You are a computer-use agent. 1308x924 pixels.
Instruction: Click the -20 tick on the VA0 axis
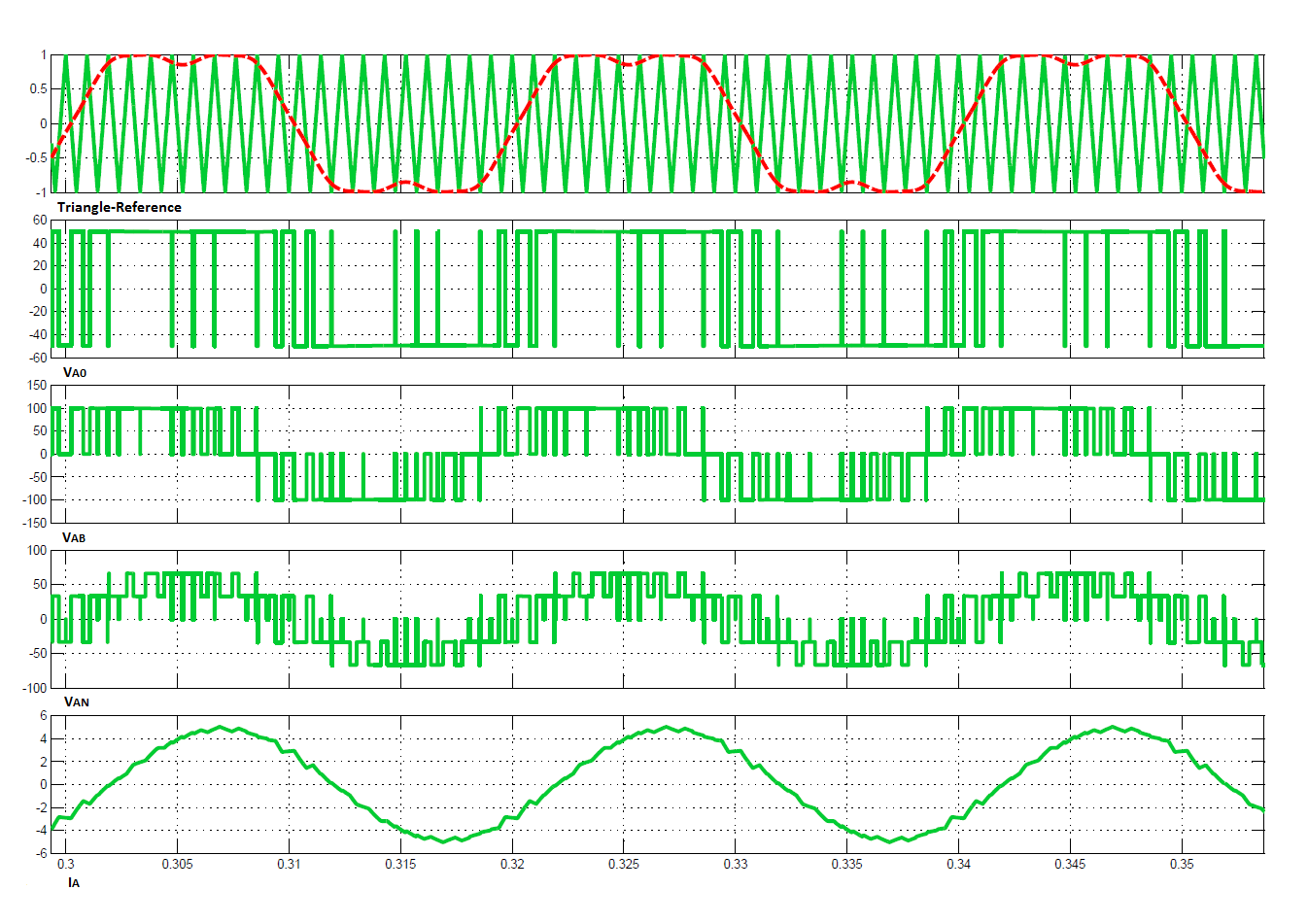(x=38, y=312)
